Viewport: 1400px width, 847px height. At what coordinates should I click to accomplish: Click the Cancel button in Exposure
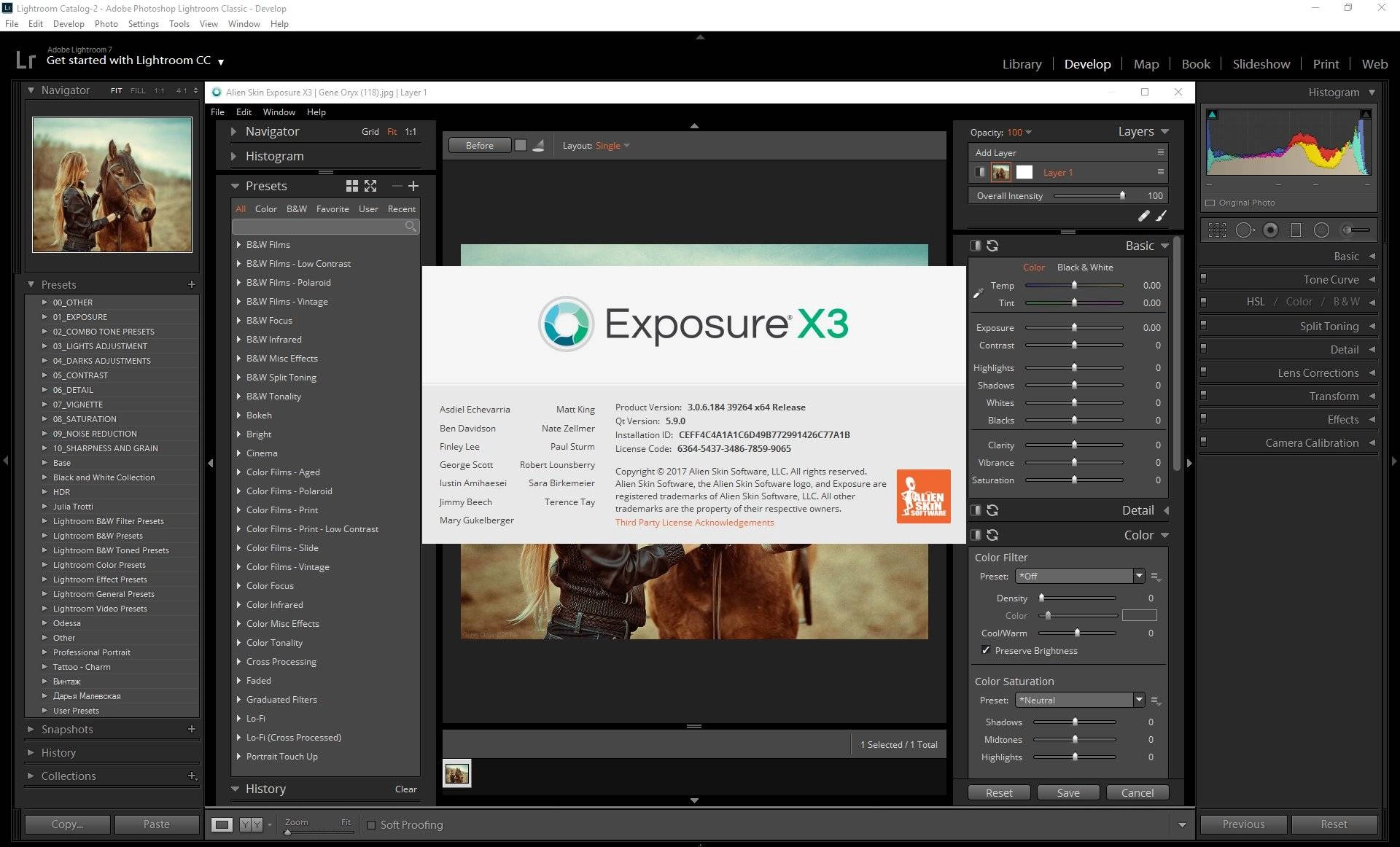pyautogui.click(x=1137, y=793)
